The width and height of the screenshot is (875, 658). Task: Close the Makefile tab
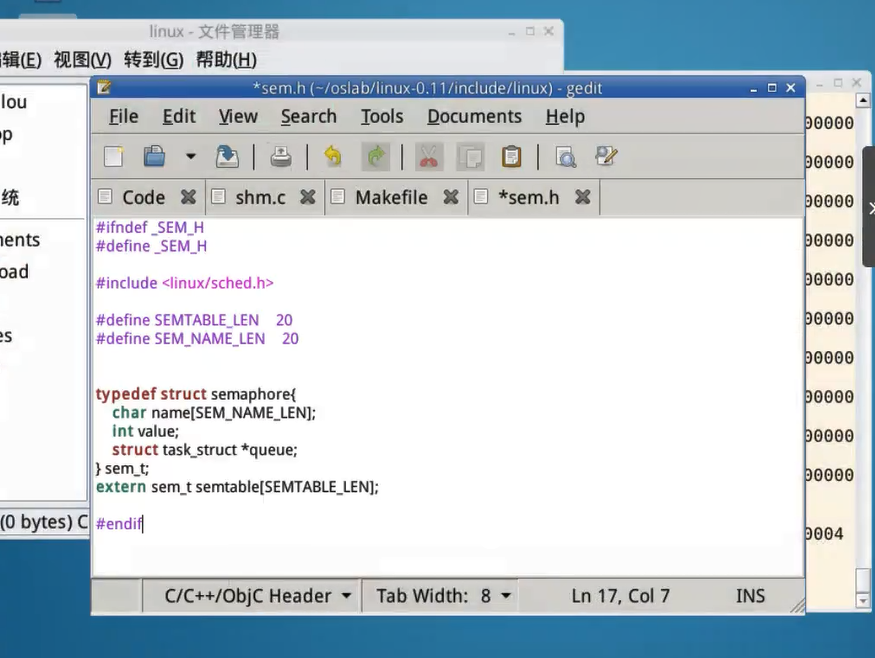(451, 198)
